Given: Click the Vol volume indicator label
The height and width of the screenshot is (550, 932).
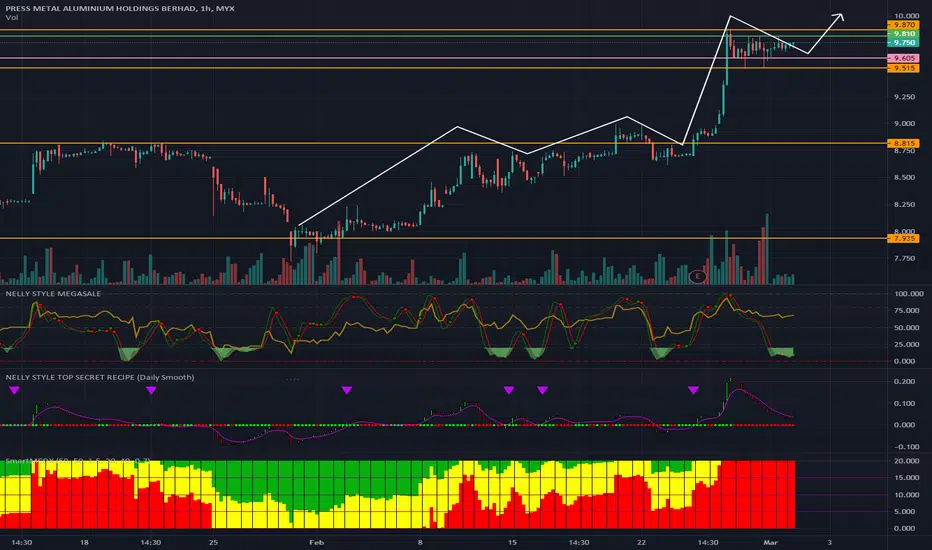Looking at the screenshot, I should click(x=12, y=18).
